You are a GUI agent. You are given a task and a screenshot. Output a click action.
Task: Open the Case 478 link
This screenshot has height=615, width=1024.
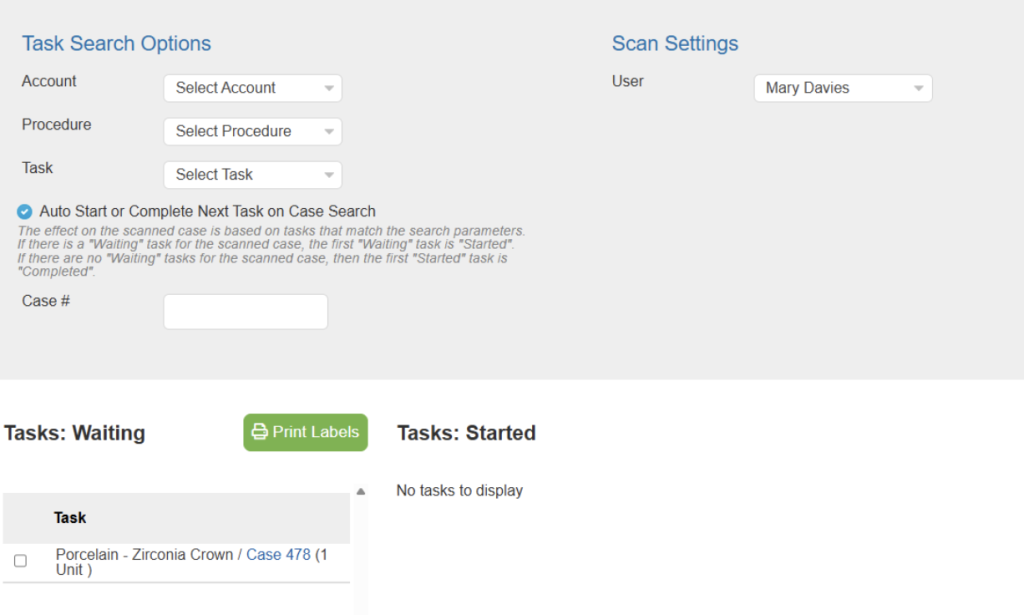pos(278,554)
